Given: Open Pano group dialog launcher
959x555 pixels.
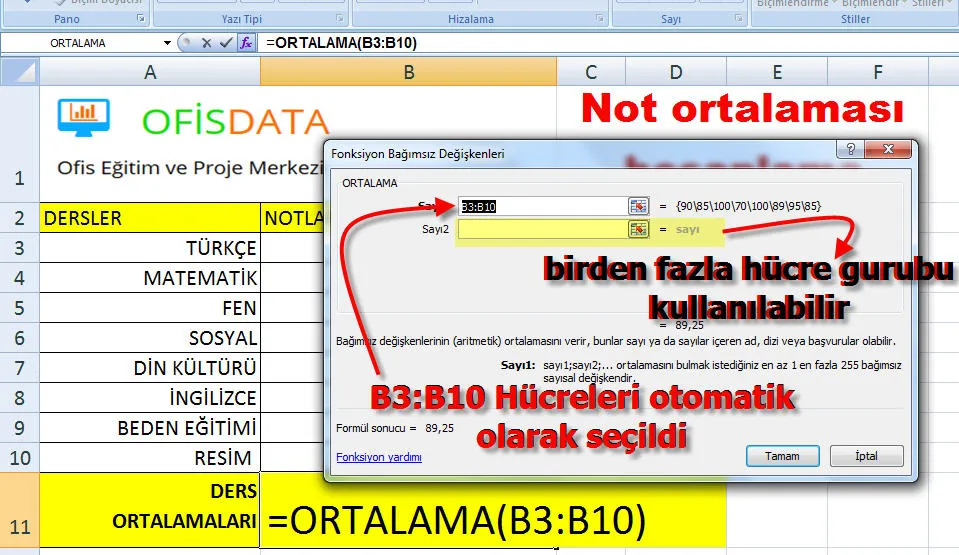Looking at the screenshot, I should pos(140,19).
